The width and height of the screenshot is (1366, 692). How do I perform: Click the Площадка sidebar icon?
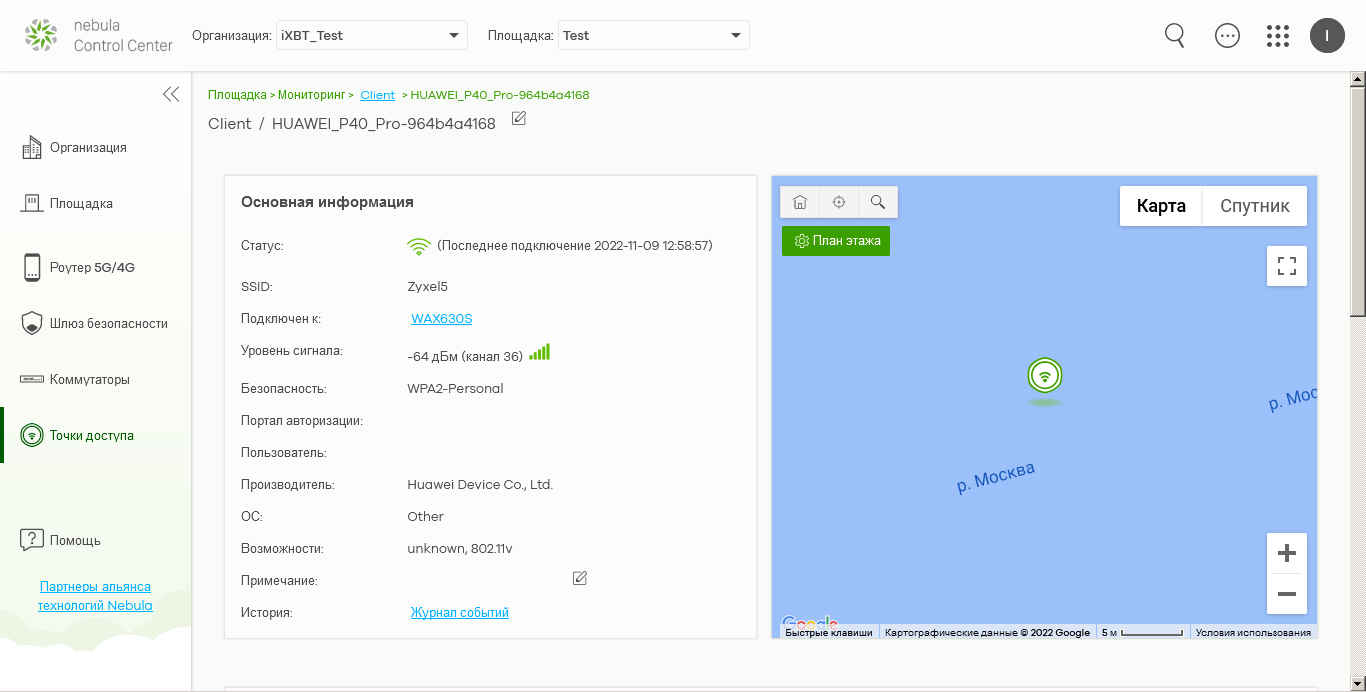pyautogui.click(x=32, y=203)
